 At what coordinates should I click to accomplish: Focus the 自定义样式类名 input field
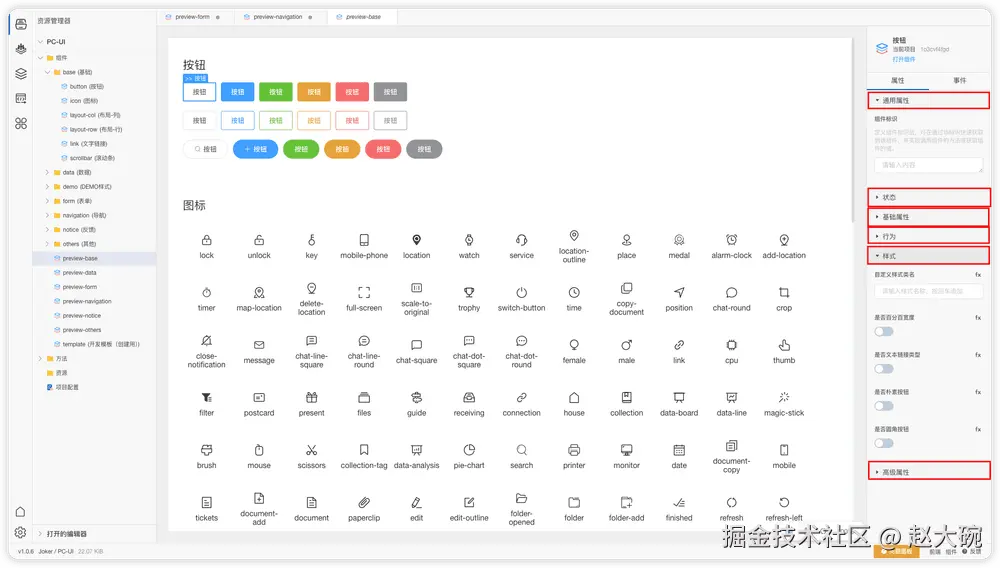(929, 291)
